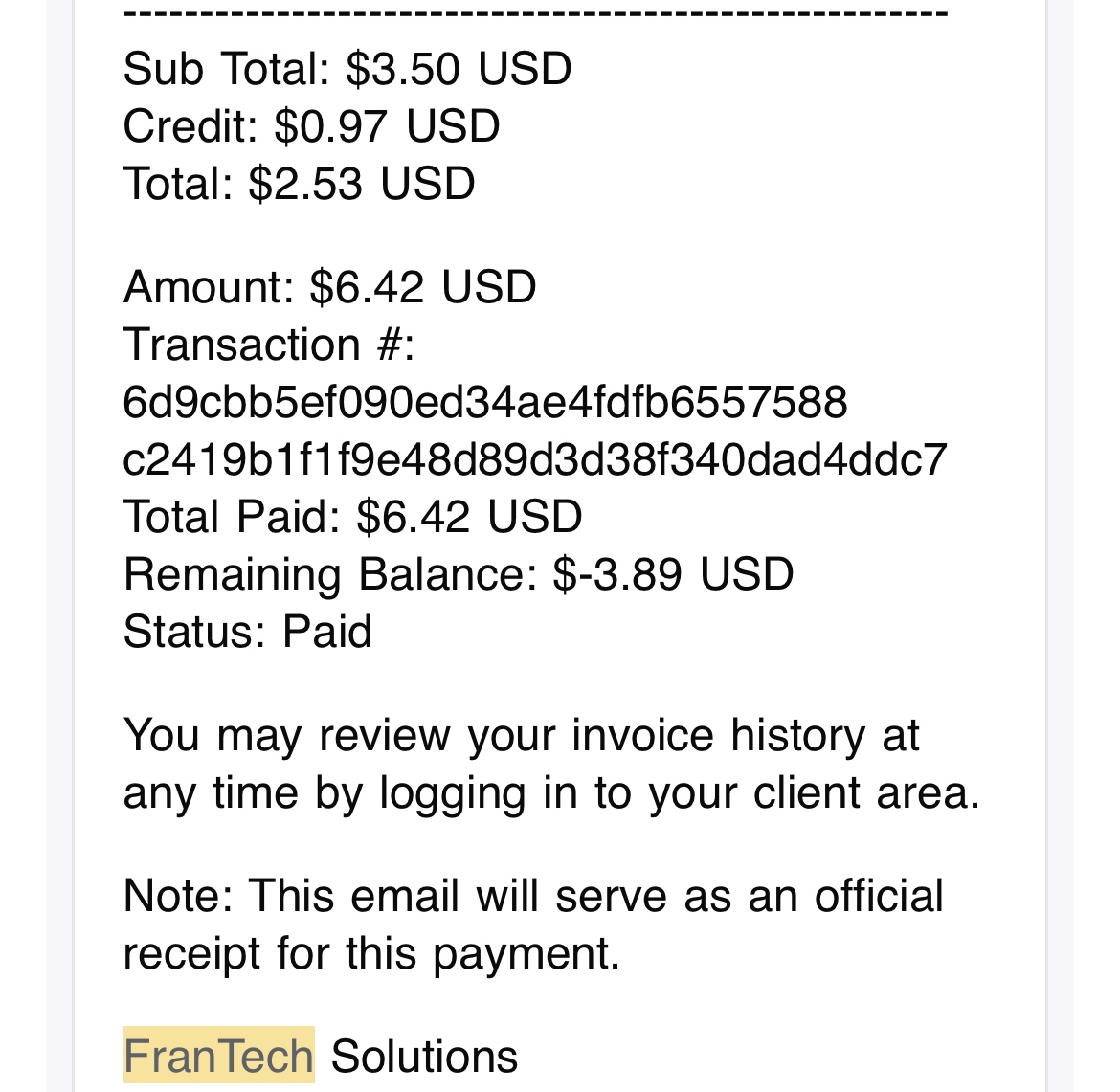Click the transaction hash line starting with c2419b1
The height and width of the screenshot is (1092, 1120).
pos(535,459)
